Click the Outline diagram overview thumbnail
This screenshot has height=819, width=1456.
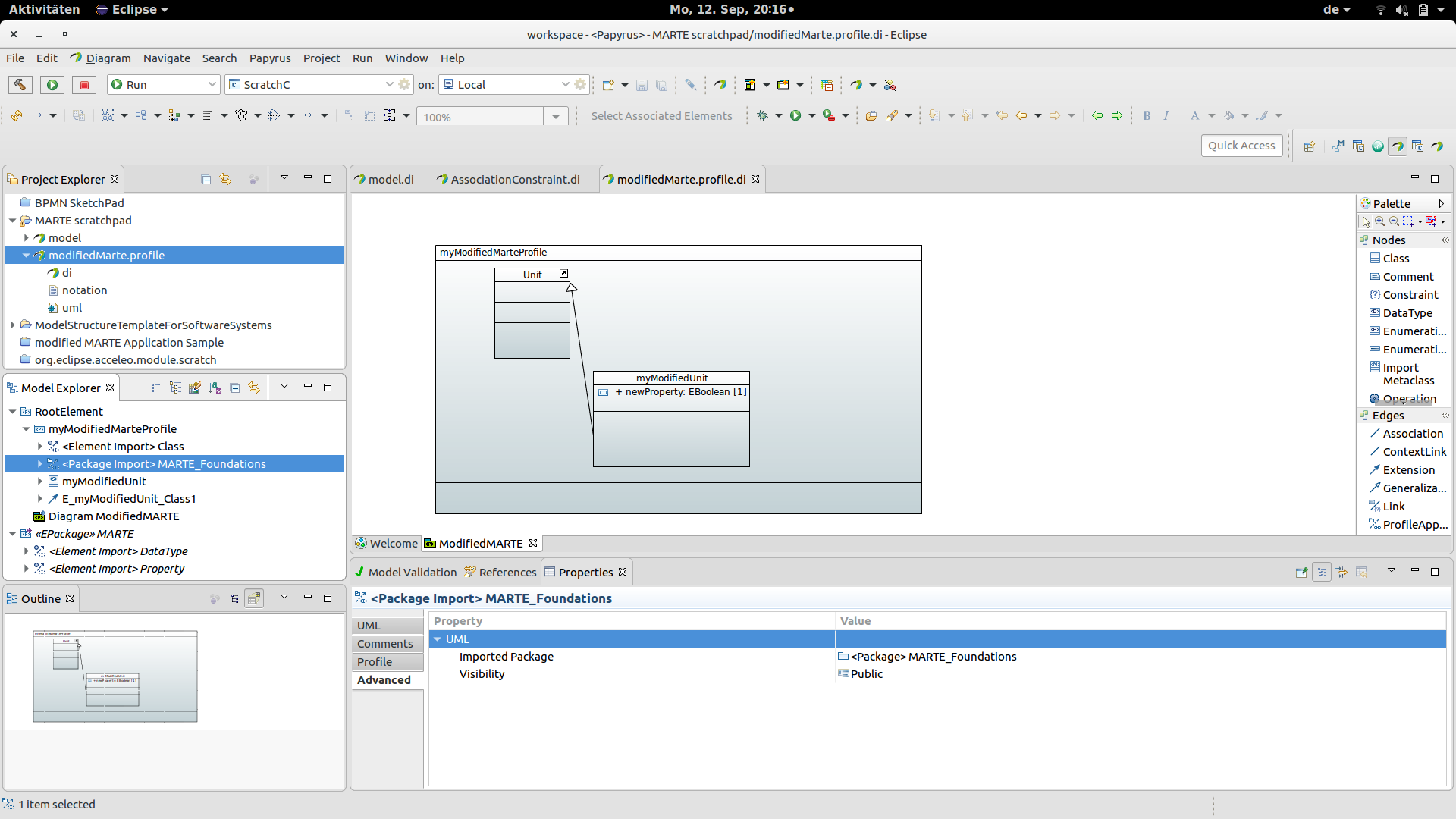[115, 676]
